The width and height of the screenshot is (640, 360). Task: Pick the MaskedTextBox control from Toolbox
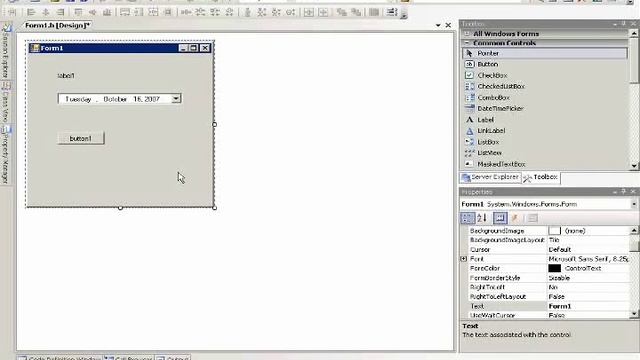pyautogui.click(x=545, y=164)
